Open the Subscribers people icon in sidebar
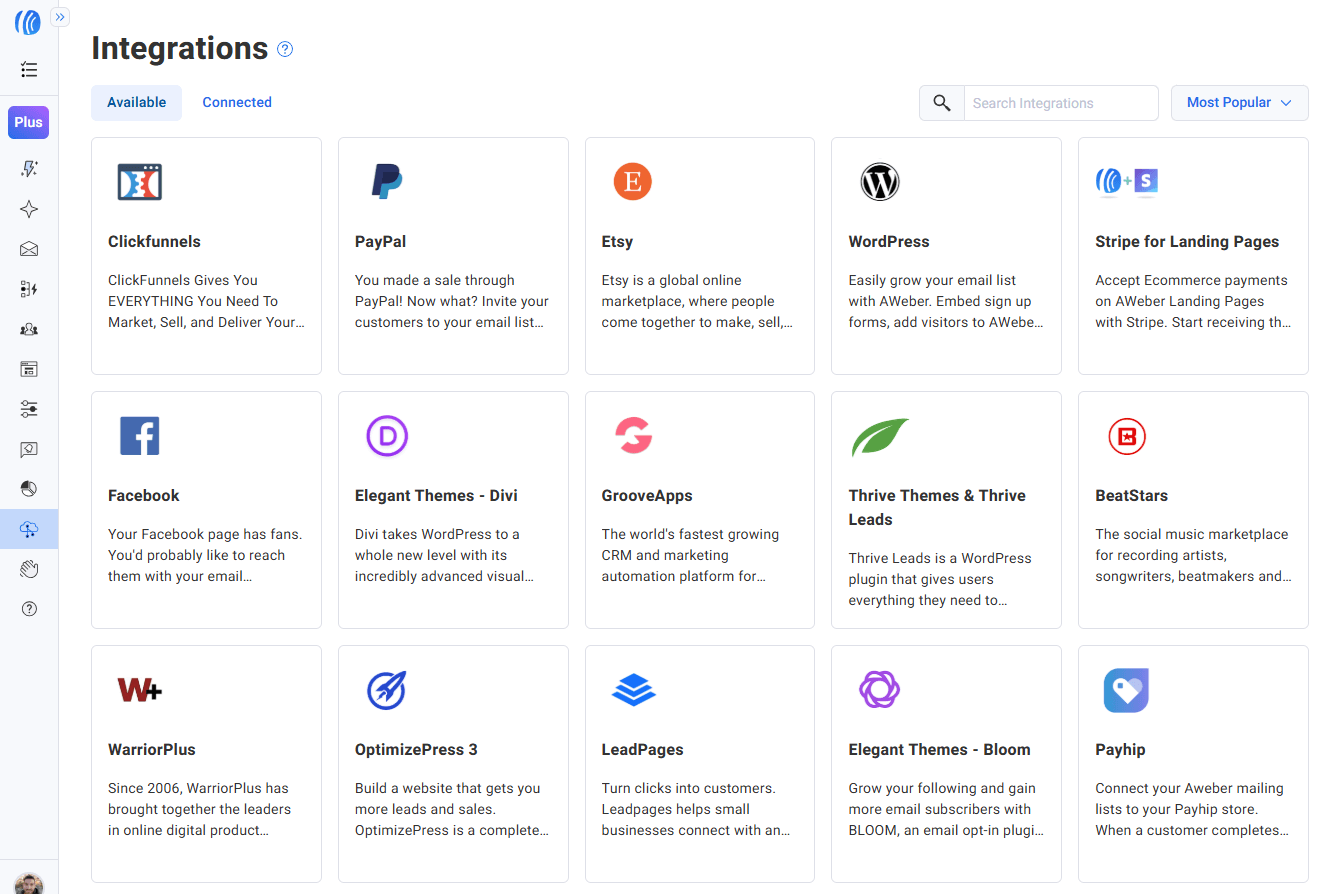Viewport: 1329px width, 894px height. (x=29, y=329)
